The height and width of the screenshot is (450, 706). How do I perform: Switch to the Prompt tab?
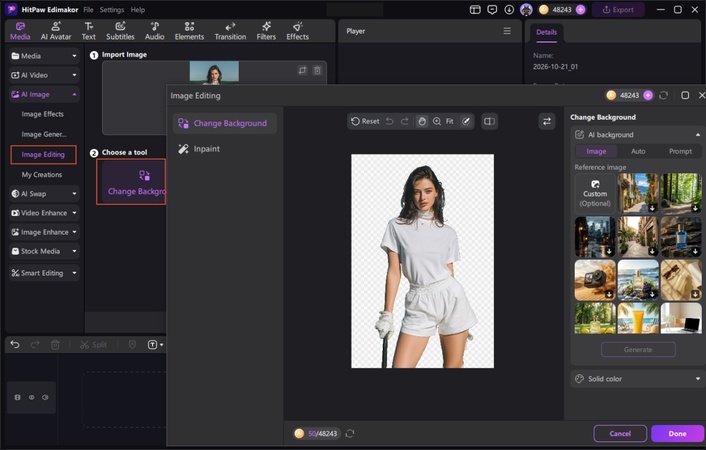680,151
